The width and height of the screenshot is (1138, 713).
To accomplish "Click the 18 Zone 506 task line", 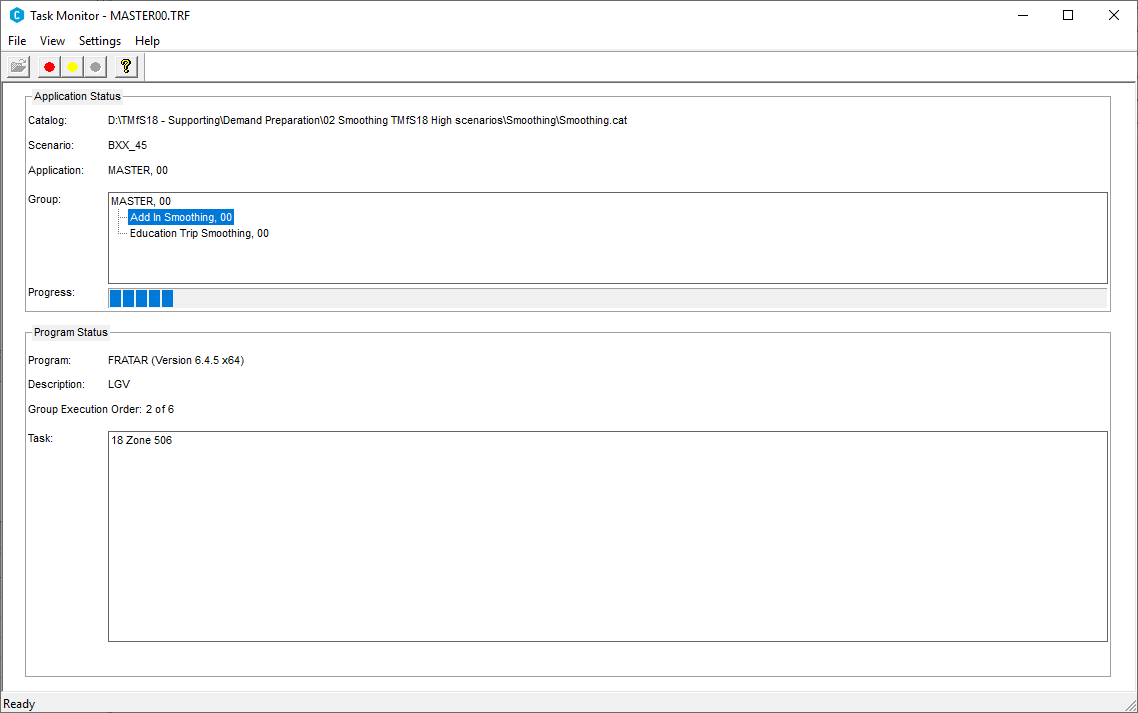I will pos(142,440).
